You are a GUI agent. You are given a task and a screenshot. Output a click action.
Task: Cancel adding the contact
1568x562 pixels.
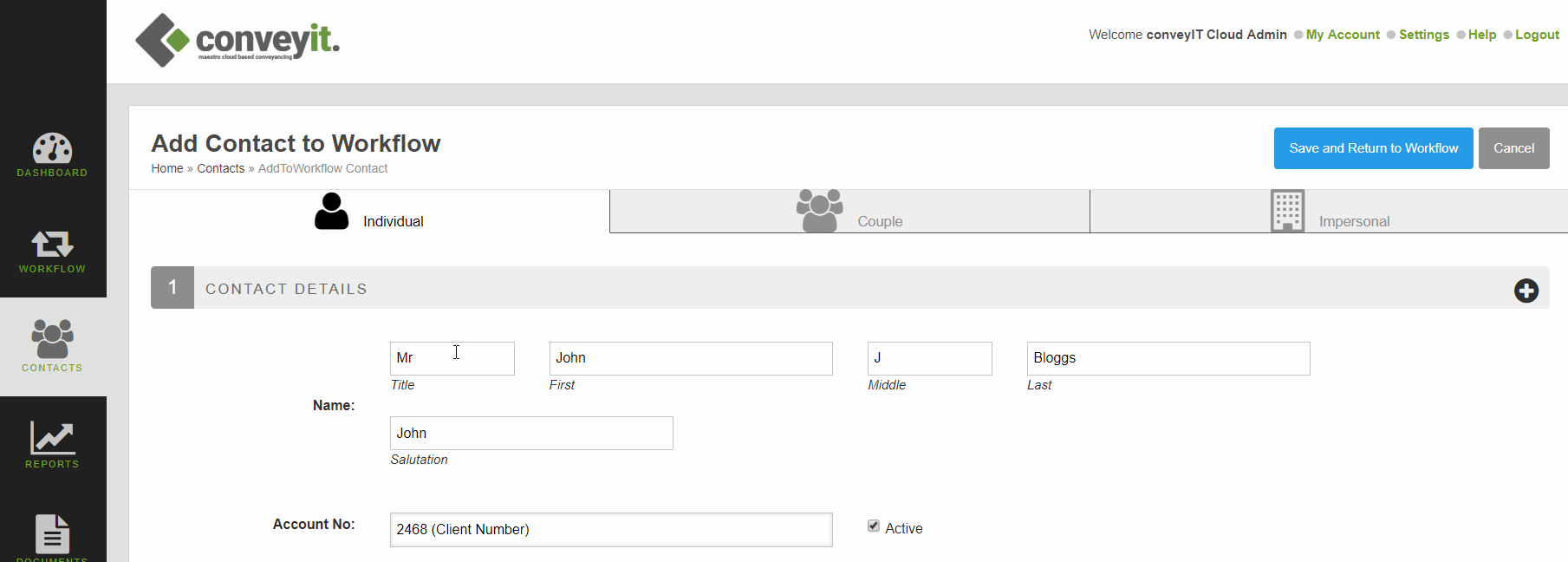(x=1513, y=148)
